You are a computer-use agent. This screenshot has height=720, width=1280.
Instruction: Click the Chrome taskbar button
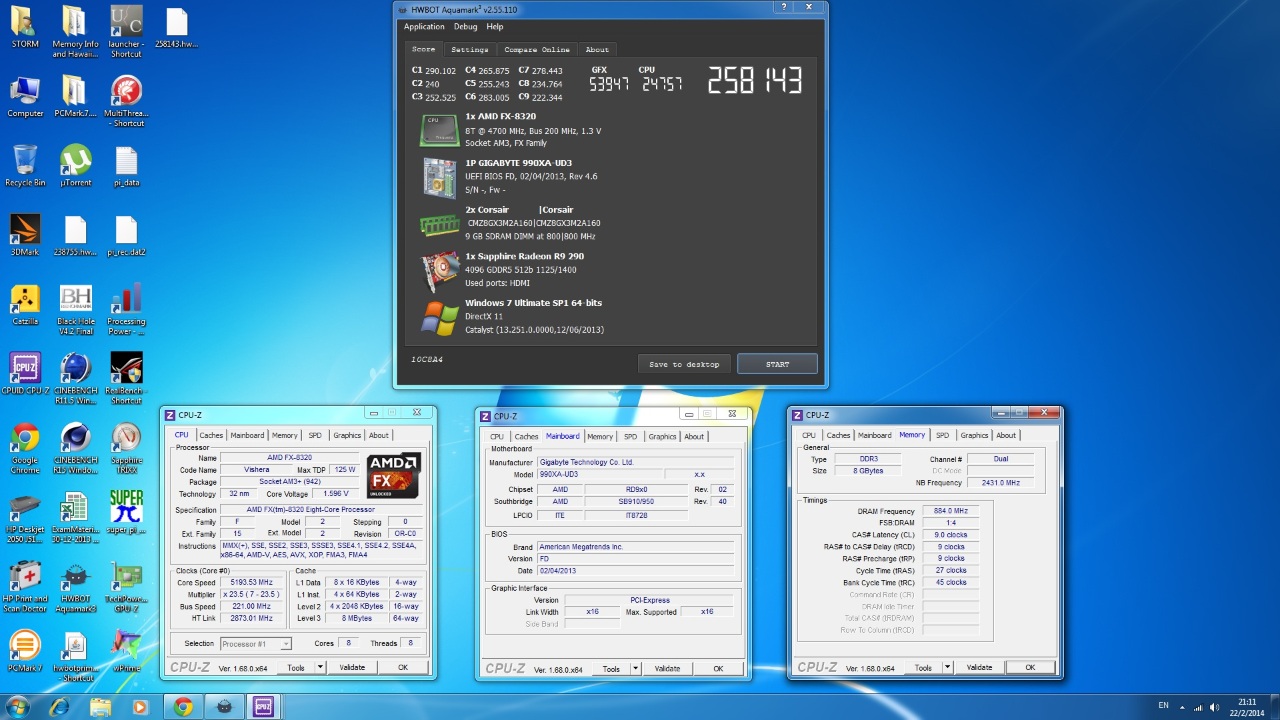click(183, 707)
